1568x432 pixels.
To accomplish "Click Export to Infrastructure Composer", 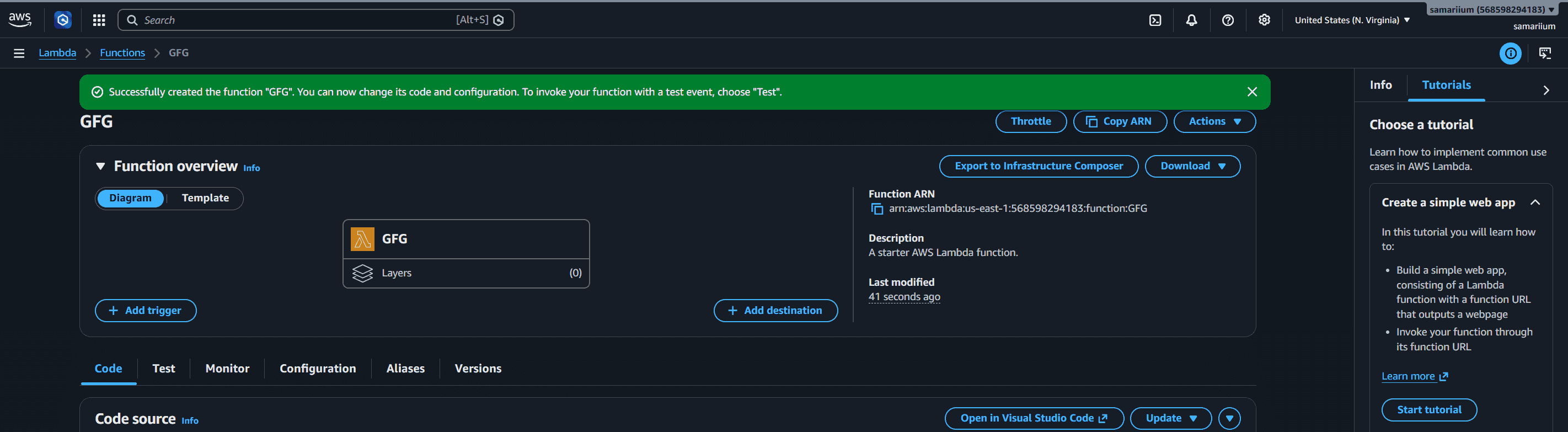I will [1039, 166].
